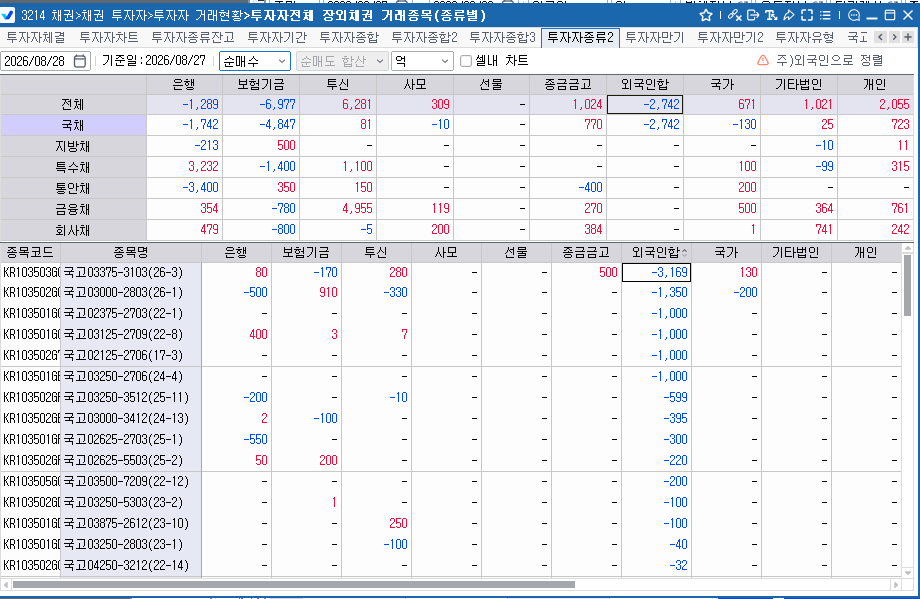The image size is (920, 599).
Task: Select the 전체 row header
Action: point(73,104)
